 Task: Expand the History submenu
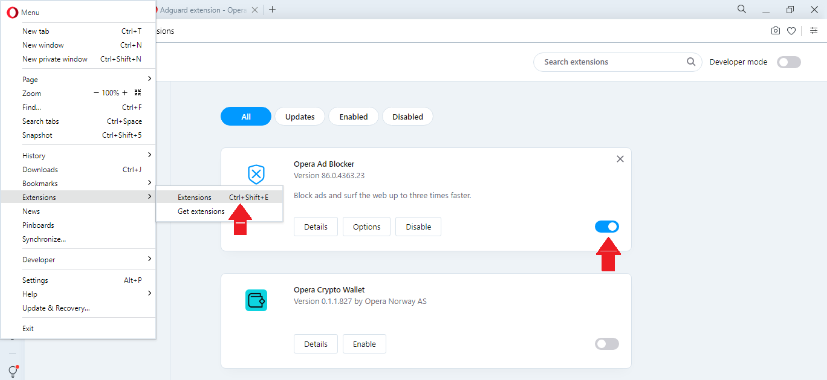tap(149, 155)
